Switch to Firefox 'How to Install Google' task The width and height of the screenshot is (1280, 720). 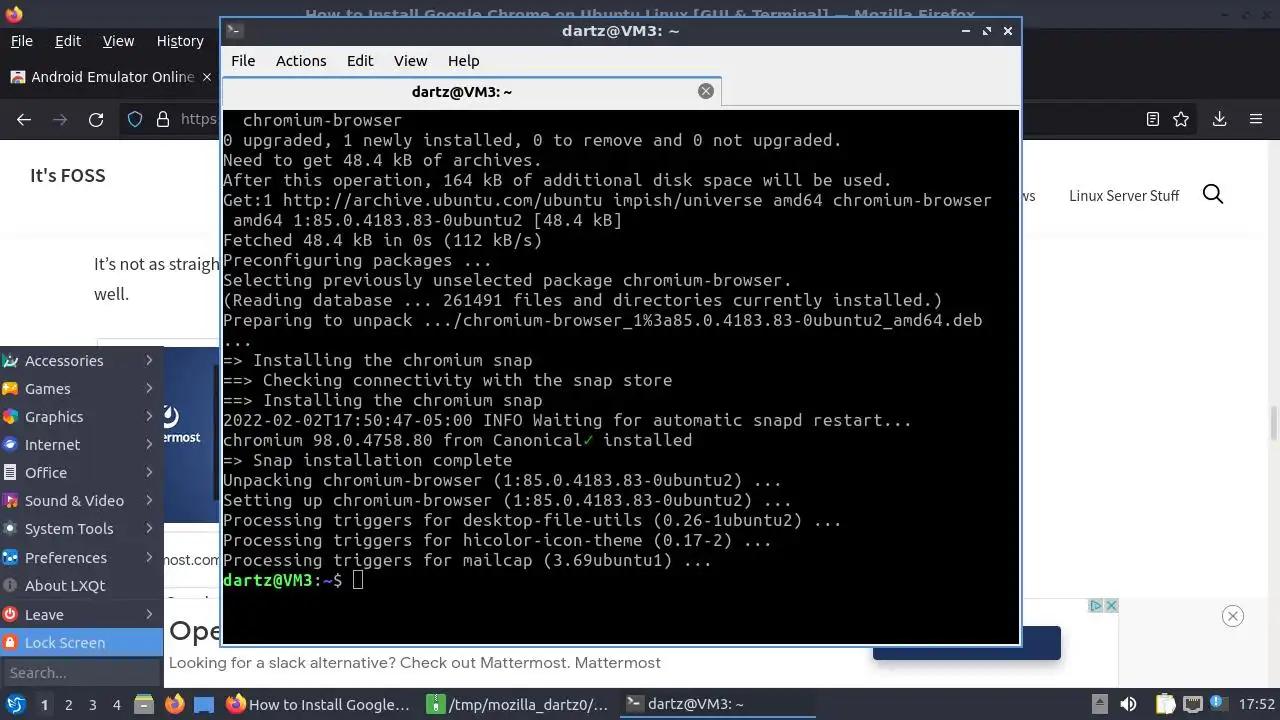click(x=319, y=704)
